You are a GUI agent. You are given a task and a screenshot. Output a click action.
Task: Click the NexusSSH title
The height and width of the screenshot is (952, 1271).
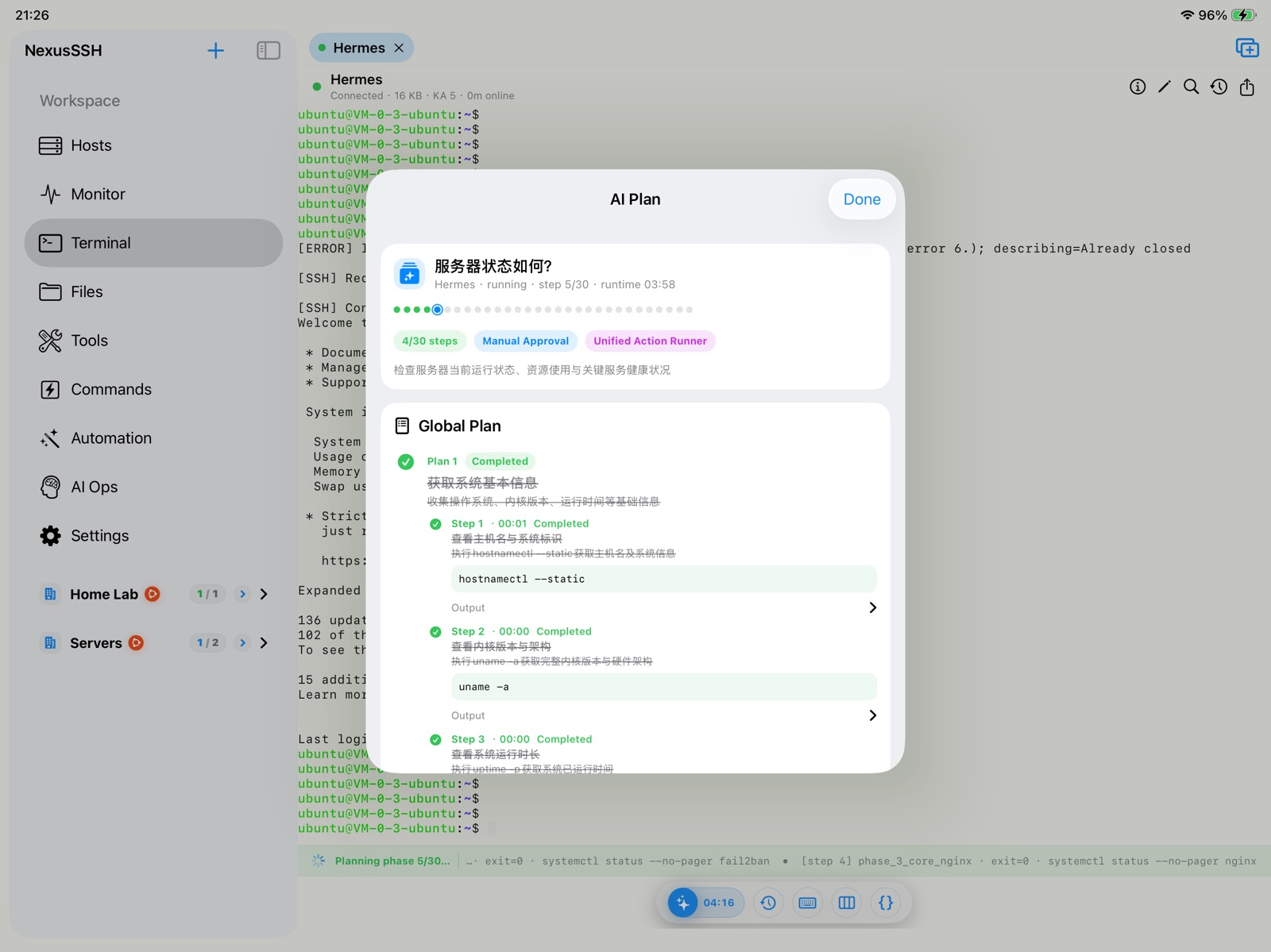coord(64,51)
